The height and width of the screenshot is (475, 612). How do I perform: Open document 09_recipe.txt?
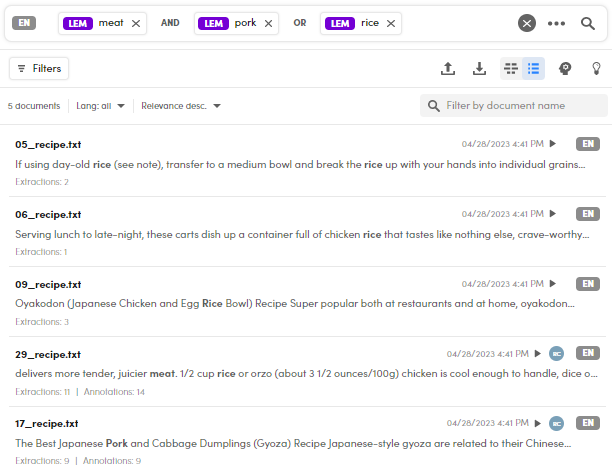(x=48, y=284)
